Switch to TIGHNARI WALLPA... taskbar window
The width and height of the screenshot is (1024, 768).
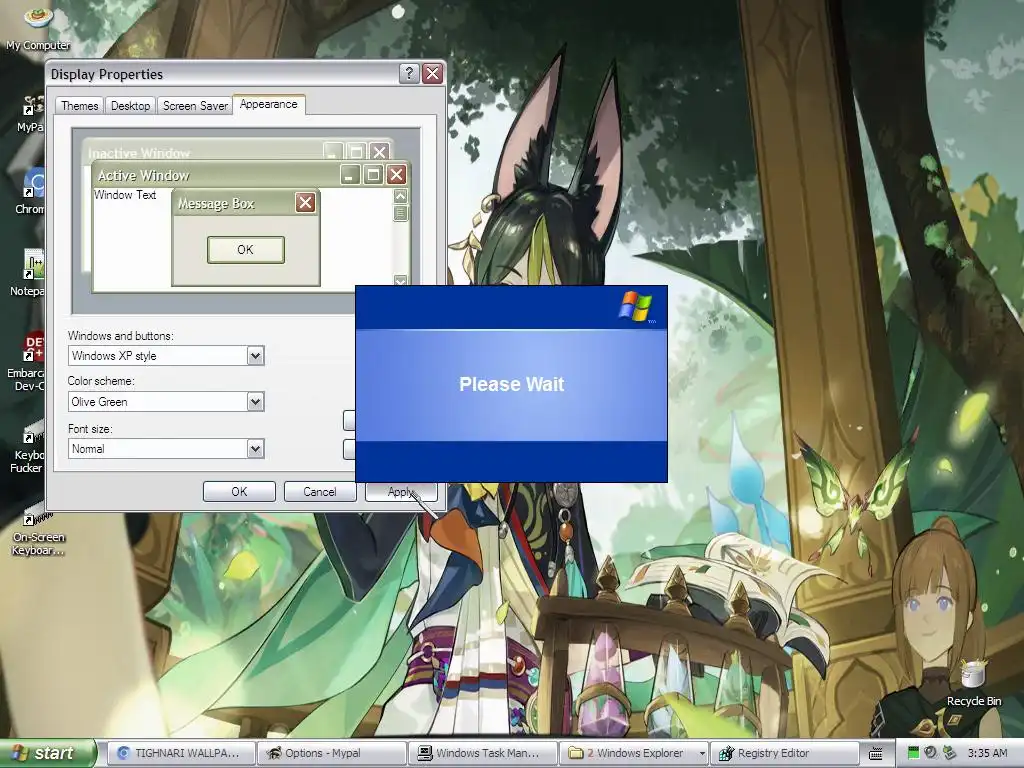180,753
